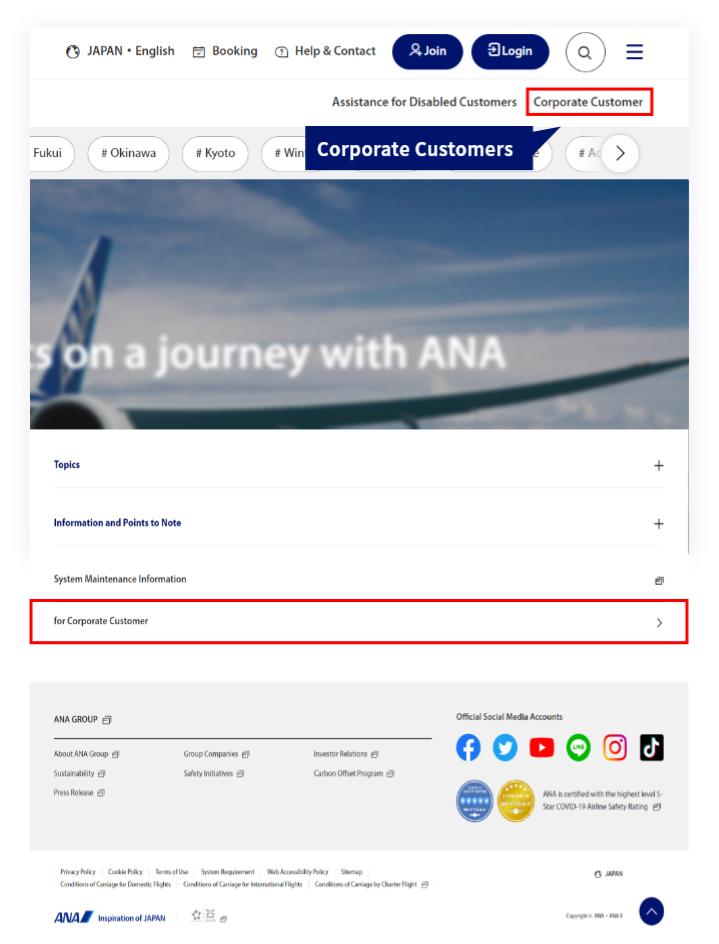This screenshot has height=944, width=719.
Task: Open the hamburger menu icon
Action: tap(634, 52)
